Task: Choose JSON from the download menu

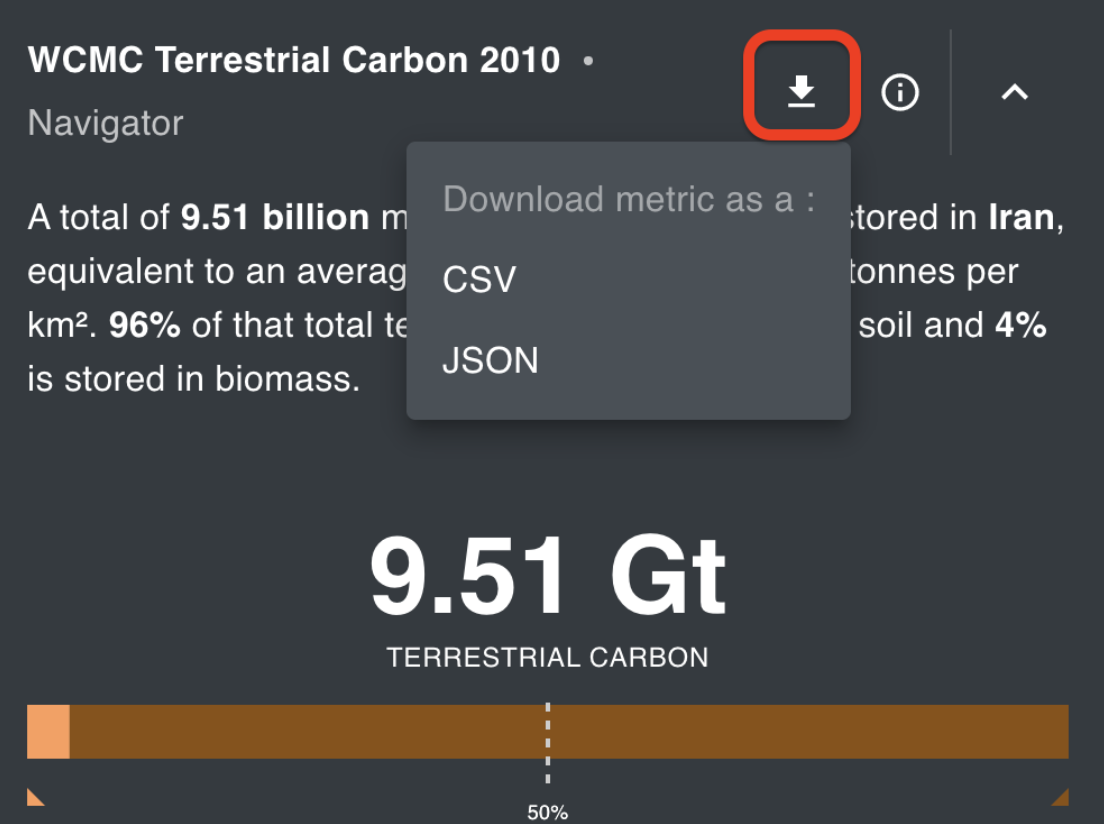Action: pyautogui.click(x=490, y=360)
